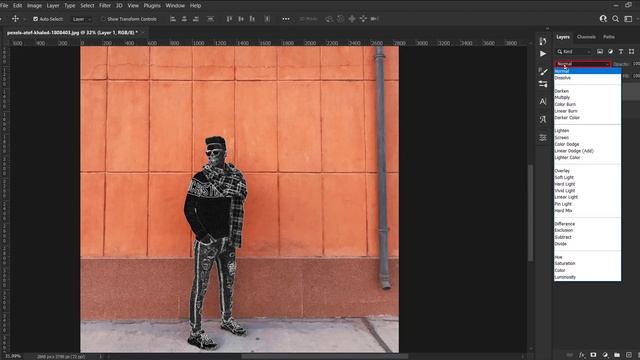
Task: Select the Layers tab
Action: 563,37
